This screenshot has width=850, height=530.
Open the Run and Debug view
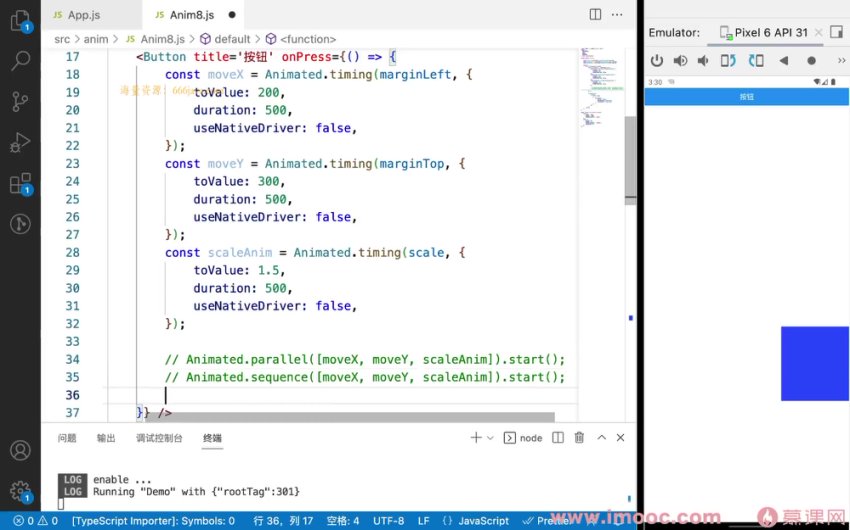(x=20, y=143)
